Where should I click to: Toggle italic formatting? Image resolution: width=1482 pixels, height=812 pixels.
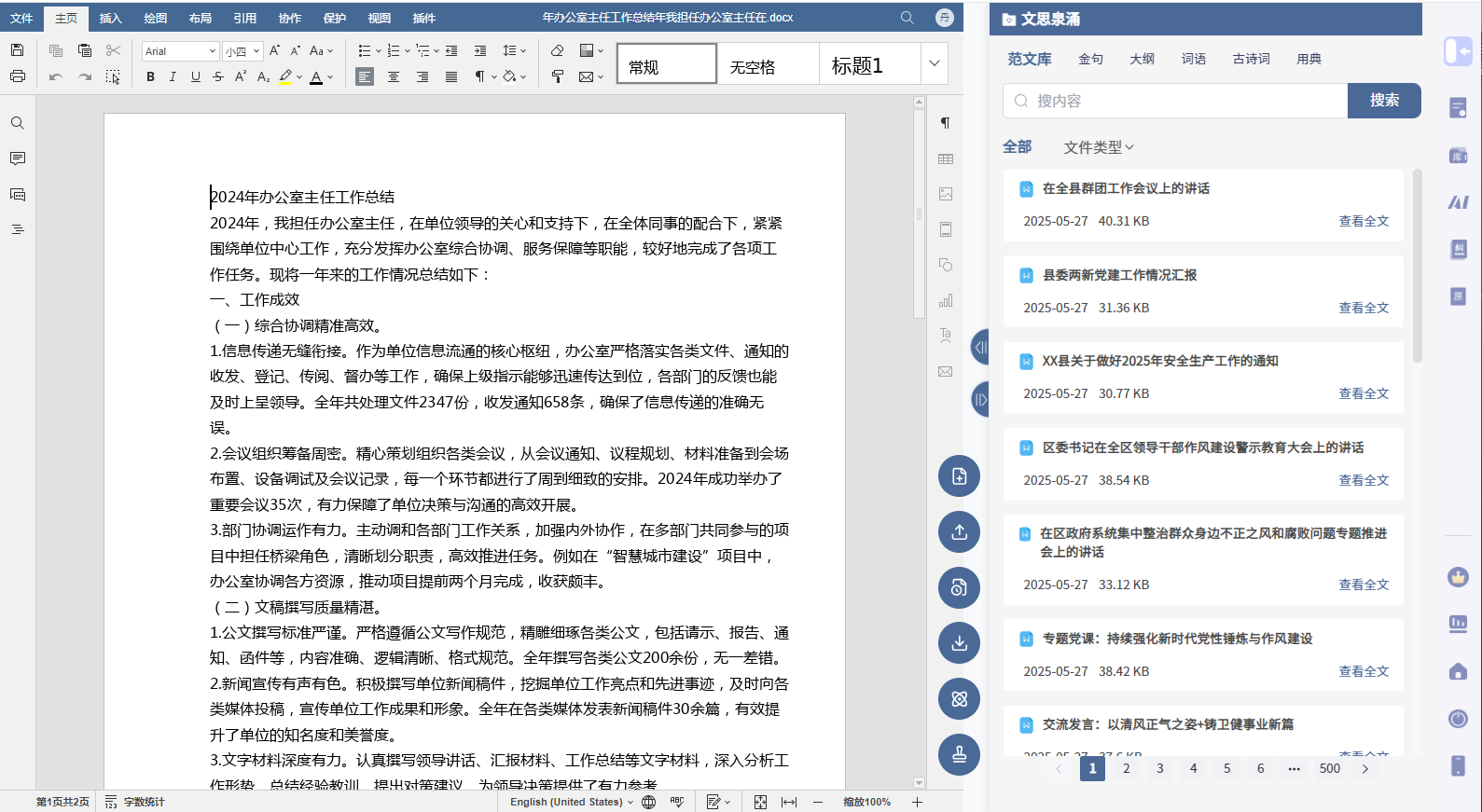[x=173, y=76]
